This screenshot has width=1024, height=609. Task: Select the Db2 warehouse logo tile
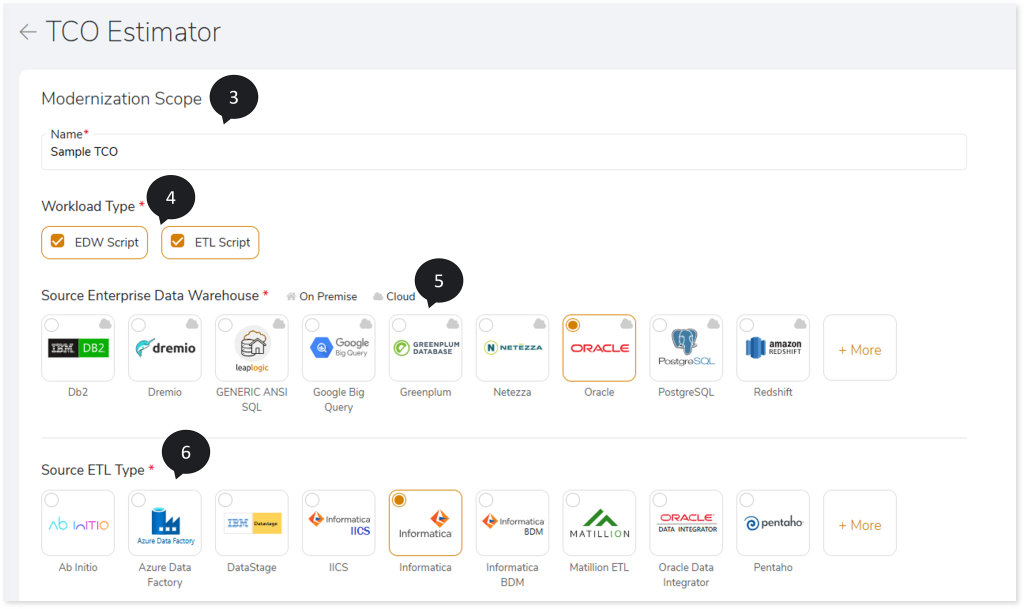78,348
